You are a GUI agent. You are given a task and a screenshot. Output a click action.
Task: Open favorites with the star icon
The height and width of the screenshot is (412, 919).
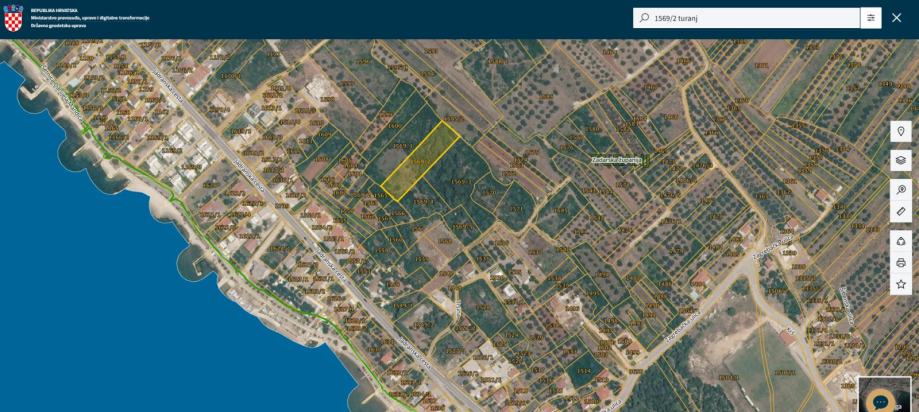[901, 284]
